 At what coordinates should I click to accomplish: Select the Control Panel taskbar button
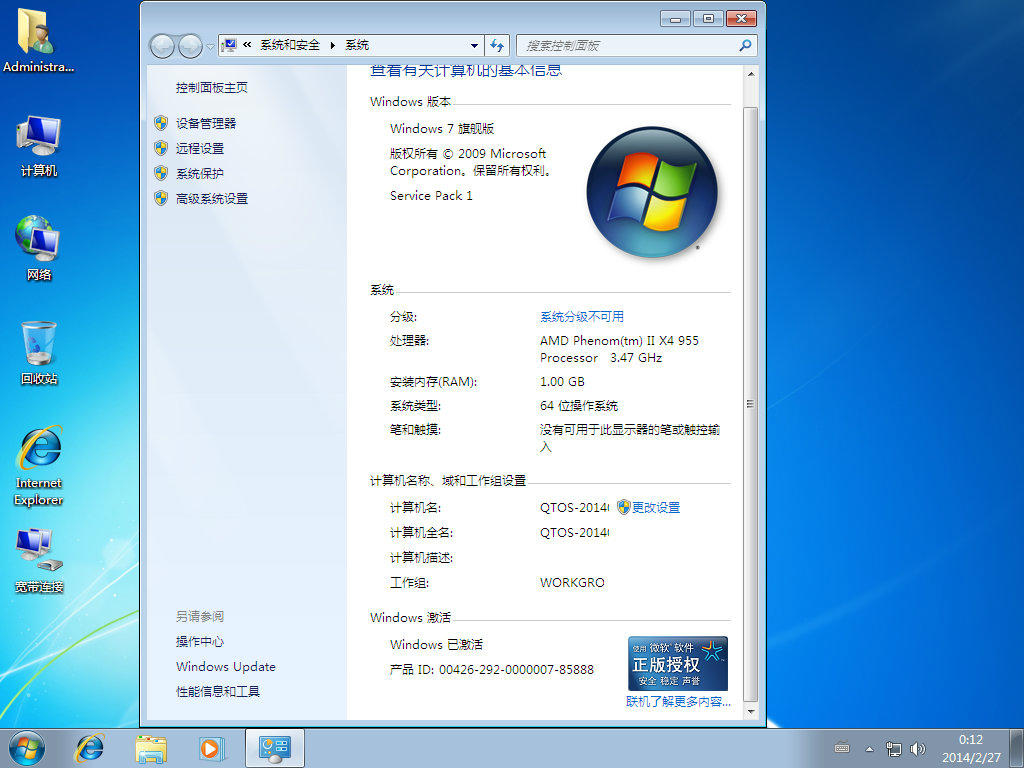click(274, 748)
